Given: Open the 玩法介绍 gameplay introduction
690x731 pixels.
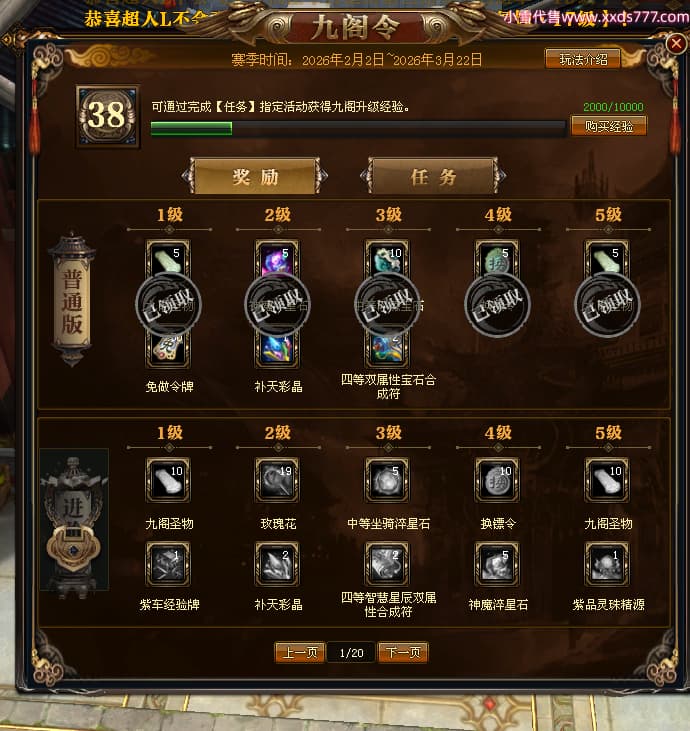Looking at the screenshot, I should point(583,59).
